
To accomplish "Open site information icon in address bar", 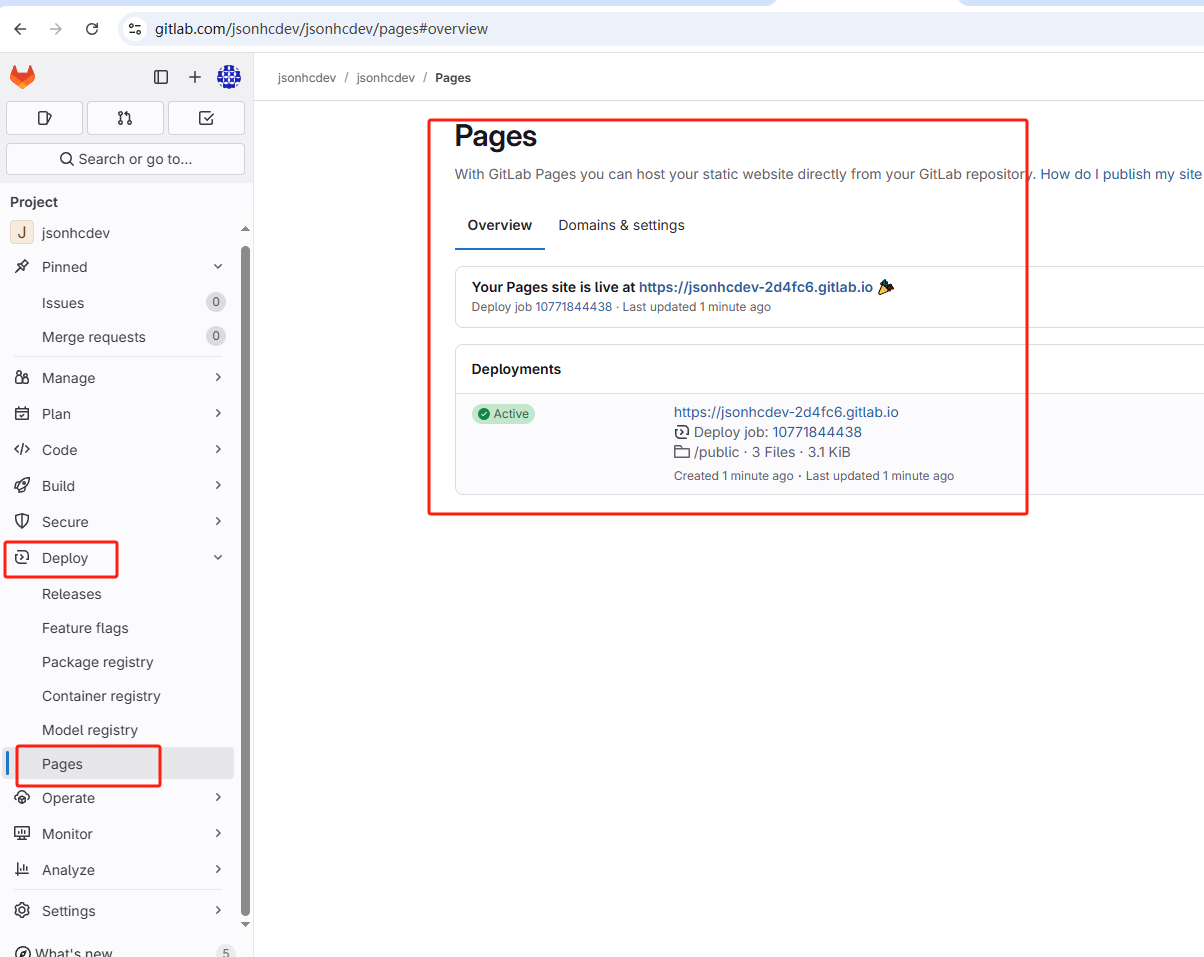I will [x=135, y=29].
